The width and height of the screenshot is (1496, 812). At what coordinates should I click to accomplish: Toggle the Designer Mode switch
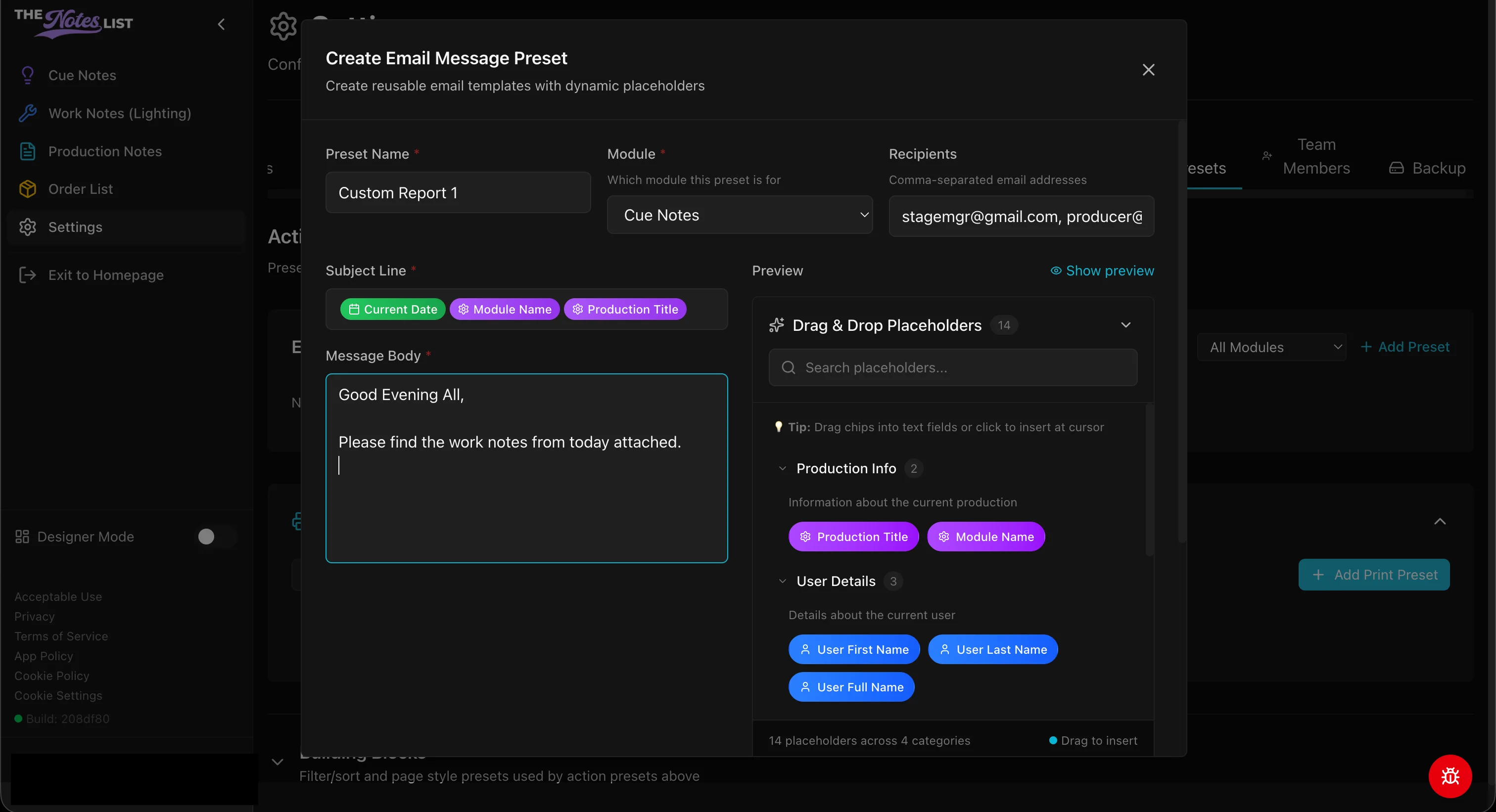tap(217, 536)
